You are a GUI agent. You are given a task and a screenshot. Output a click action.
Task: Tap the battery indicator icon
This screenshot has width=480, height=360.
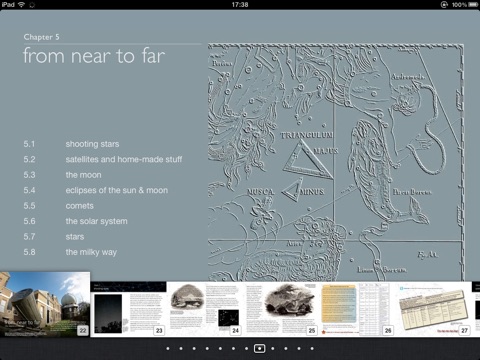coord(473,5)
